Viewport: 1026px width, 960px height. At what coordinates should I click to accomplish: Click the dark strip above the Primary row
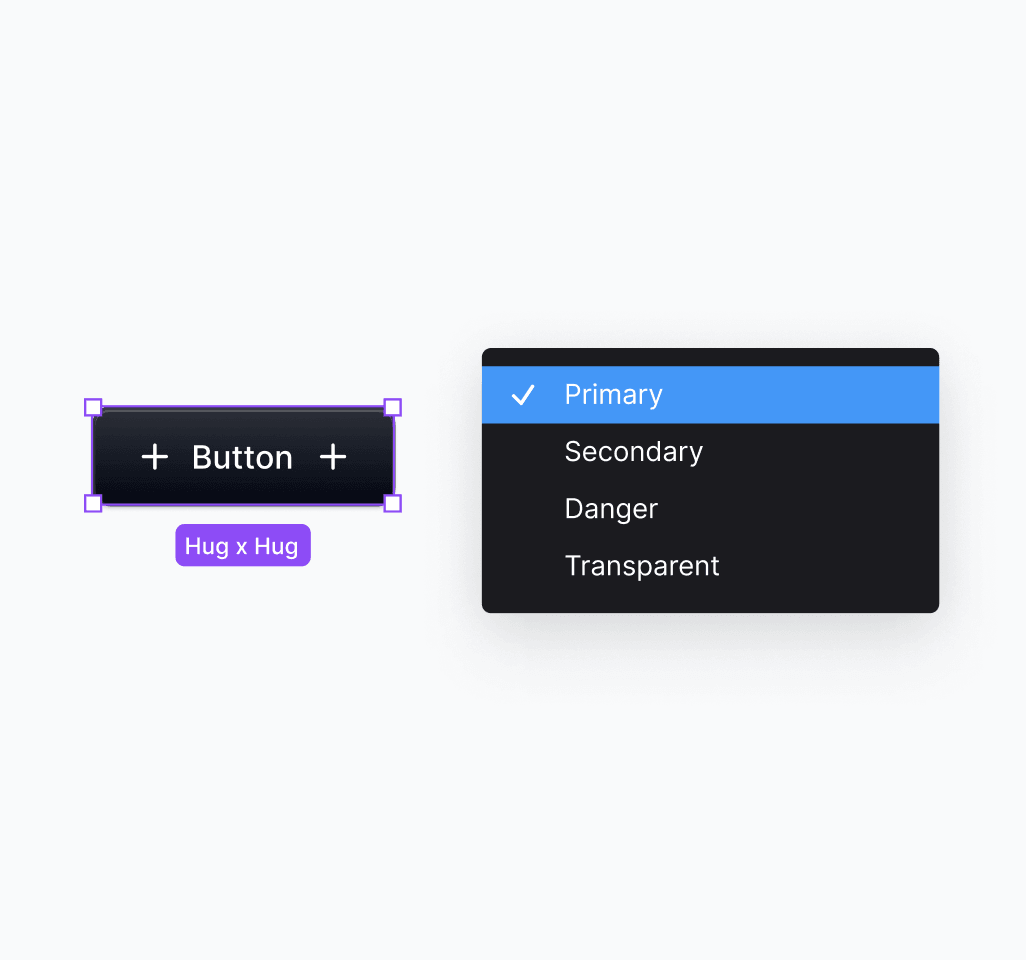(710, 357)
